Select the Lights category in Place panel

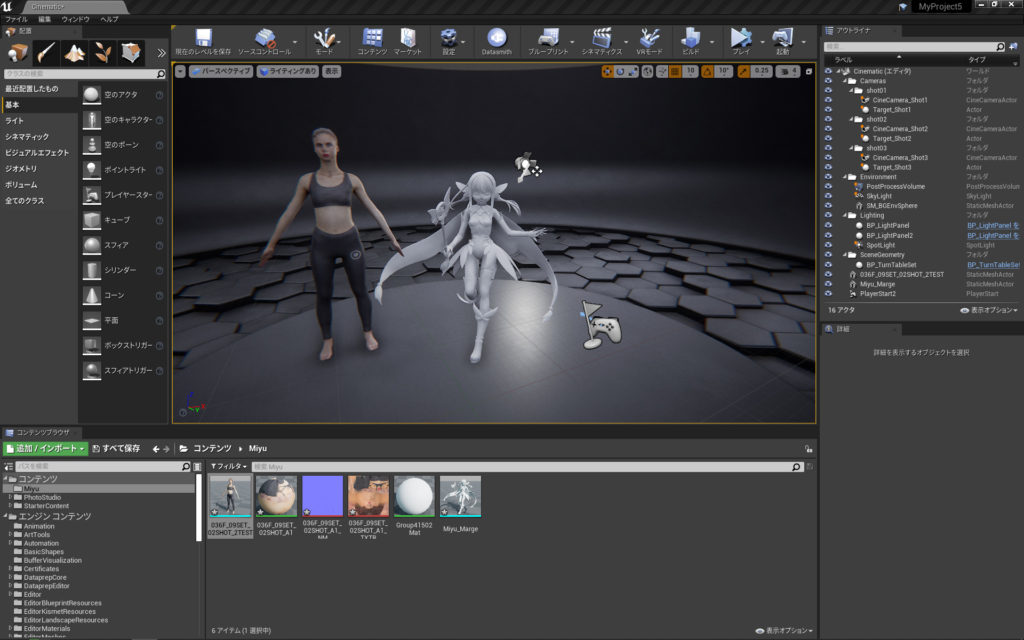point(15,120)
